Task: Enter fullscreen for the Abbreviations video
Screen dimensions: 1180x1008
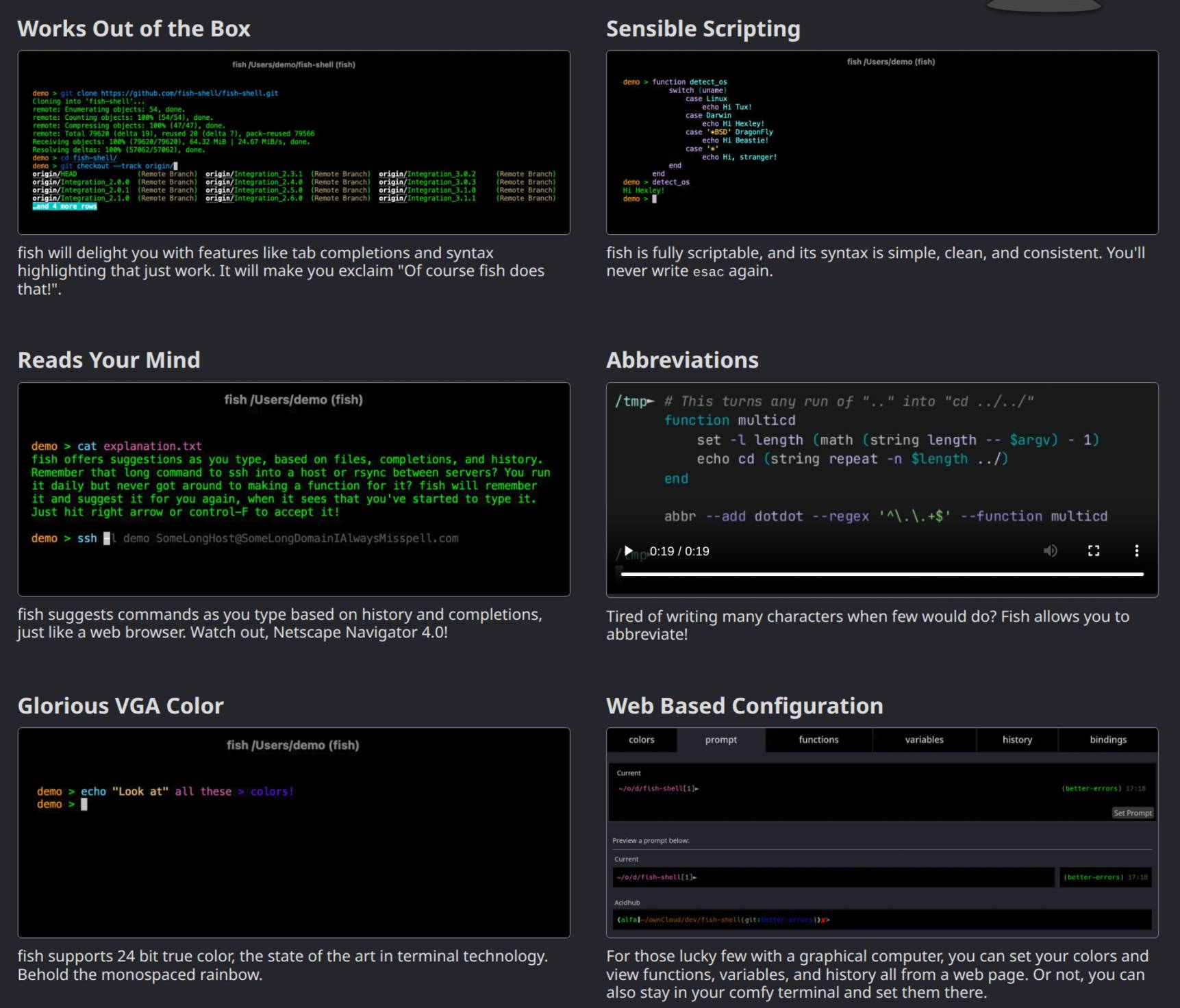Action: 1094,551
